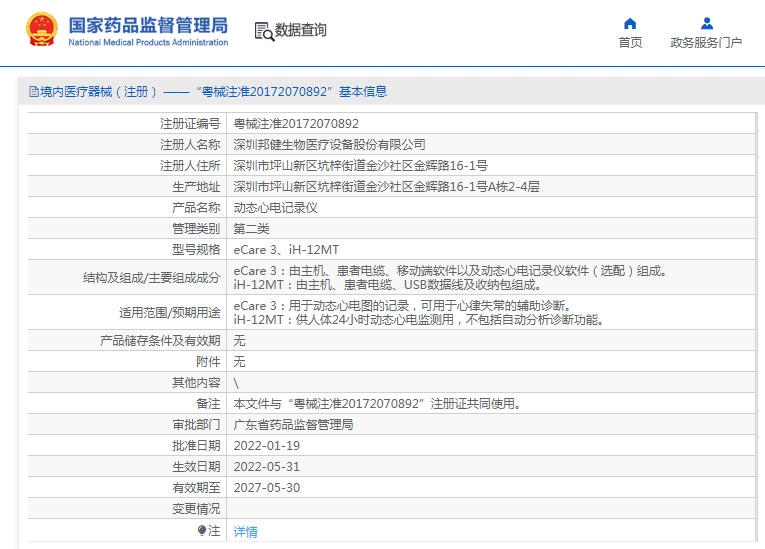Click the 第二类 category value
The image size is (765, 549).
pyautogui.click(x=251, y=229)
